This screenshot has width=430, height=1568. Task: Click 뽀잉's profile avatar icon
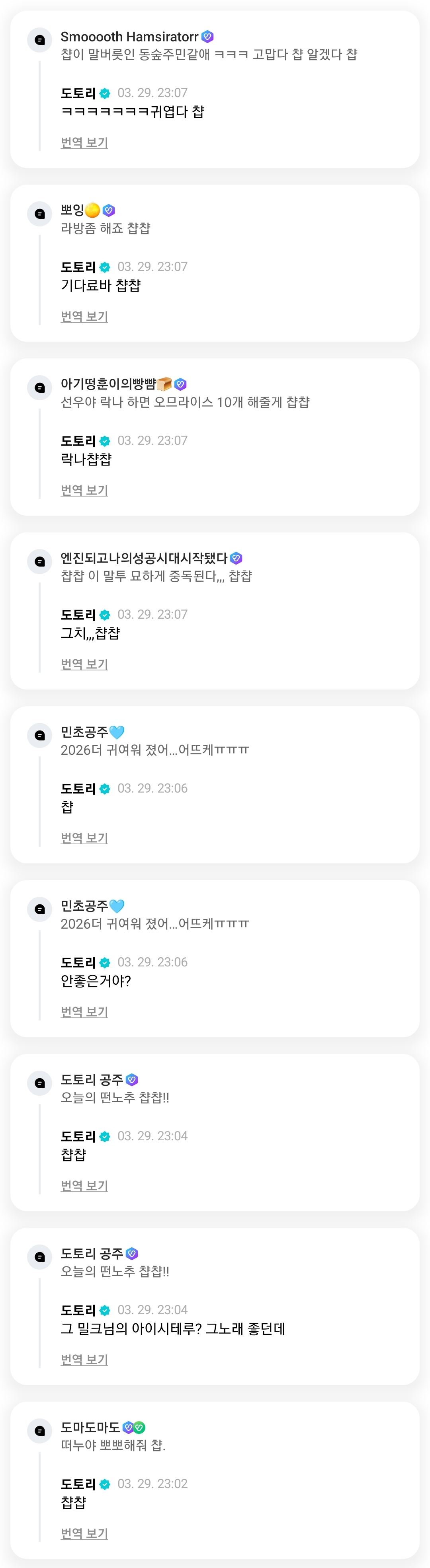pos(39,214)
